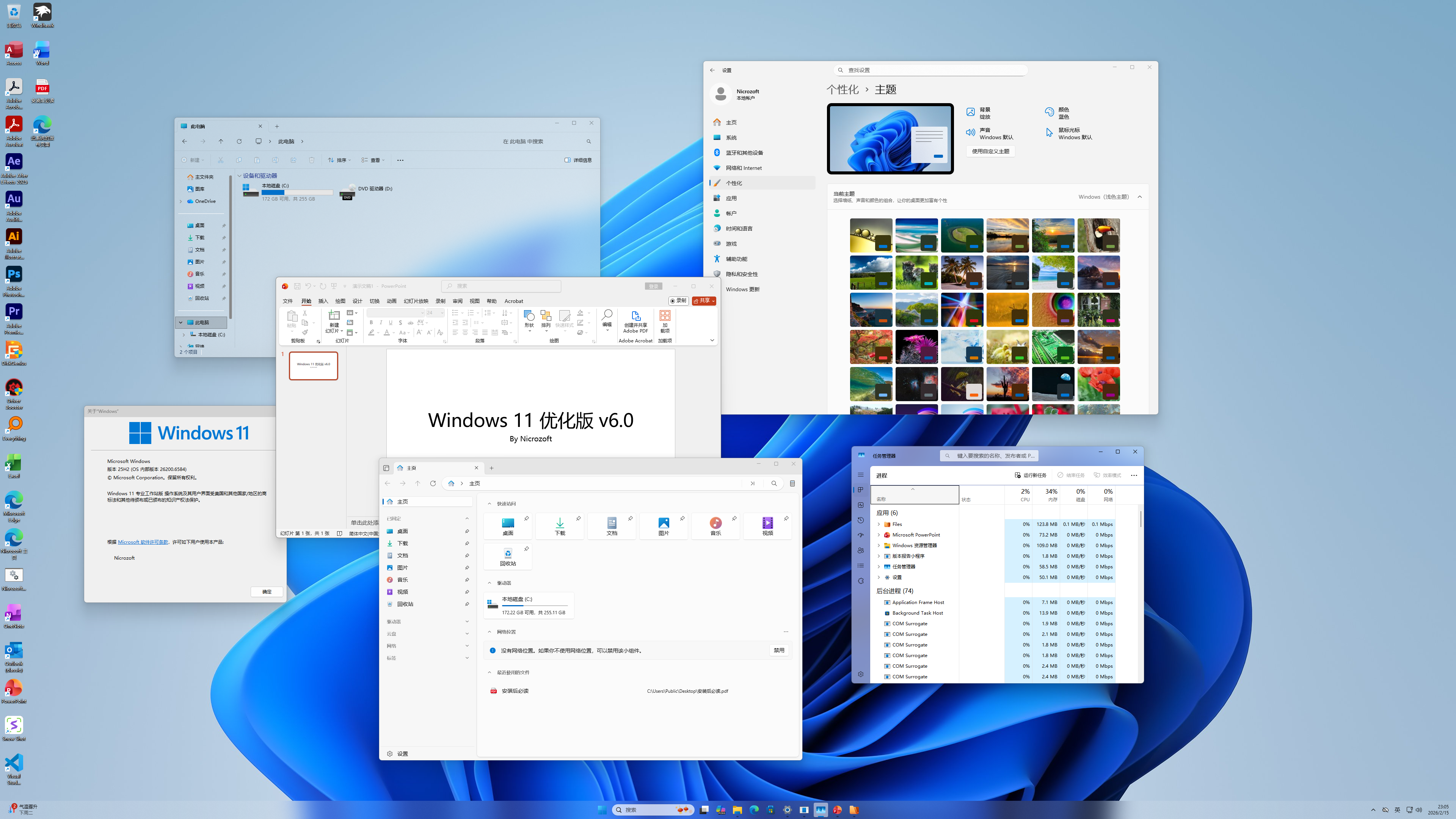The image size is (1456, 819).
Task: Collapse the current theme (当前主题) section chevron
Action: click(1139, 197)
